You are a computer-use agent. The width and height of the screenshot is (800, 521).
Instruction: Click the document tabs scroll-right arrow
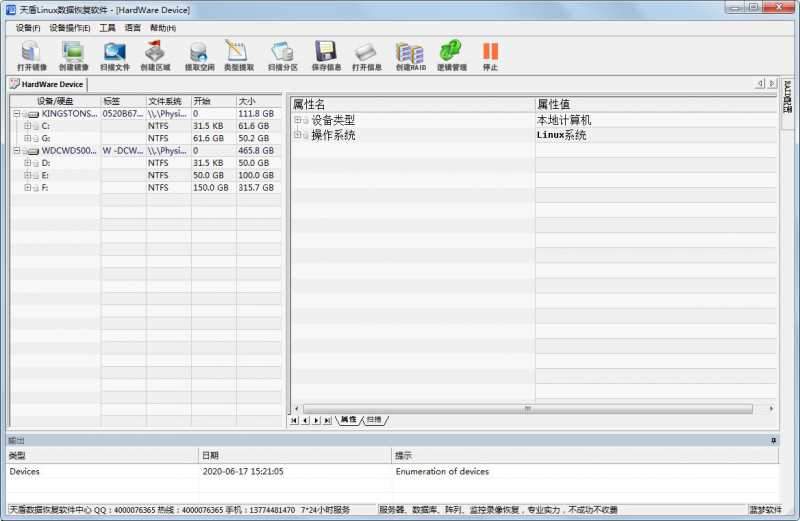(771, 84)
